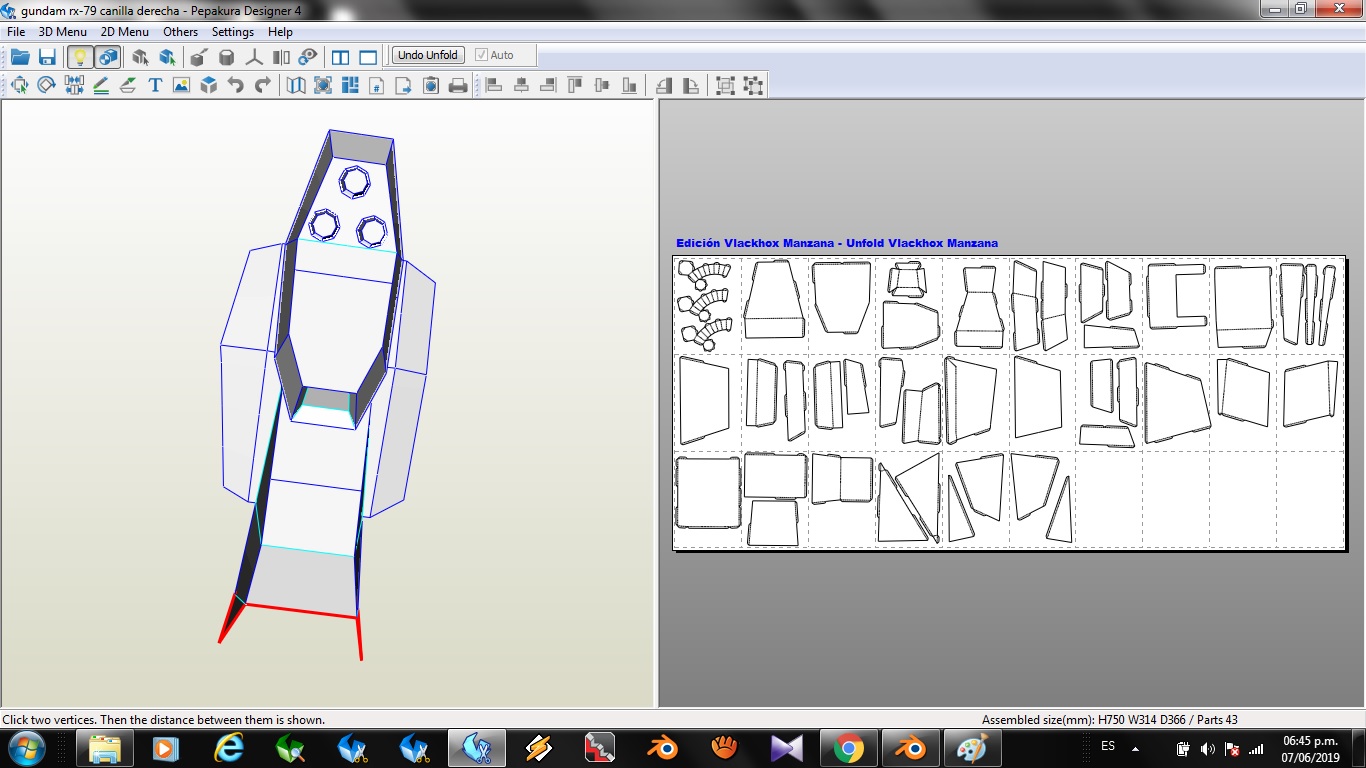The height and width of the screenshot is (768, 1366).
Task: Click the three-axis coordinate icon
Action: pyautogui.click(x=254, y=56)
